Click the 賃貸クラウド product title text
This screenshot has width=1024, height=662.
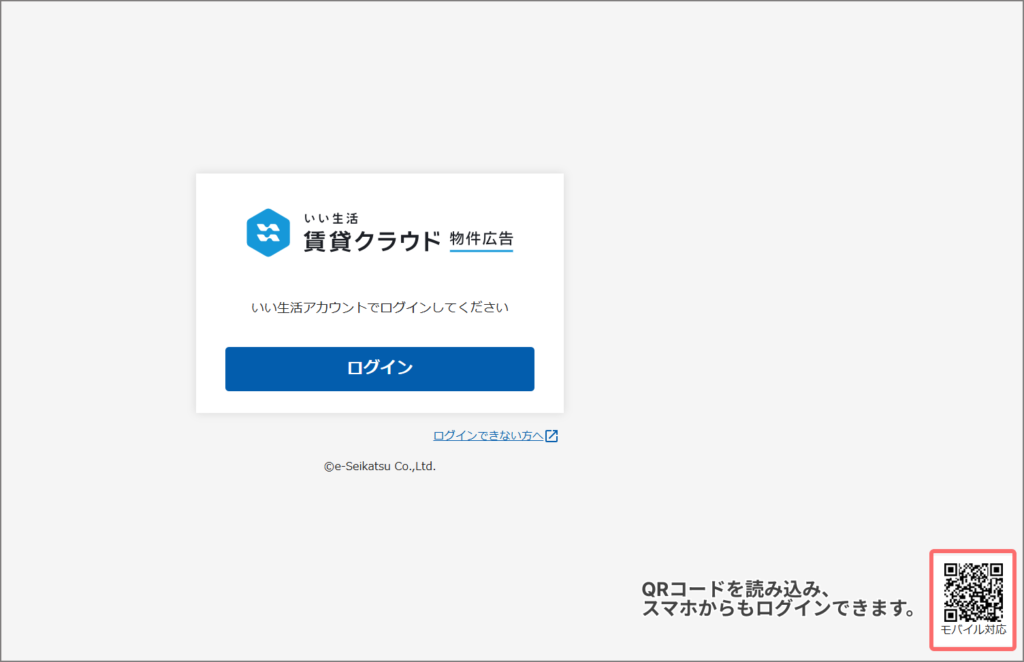372,242
